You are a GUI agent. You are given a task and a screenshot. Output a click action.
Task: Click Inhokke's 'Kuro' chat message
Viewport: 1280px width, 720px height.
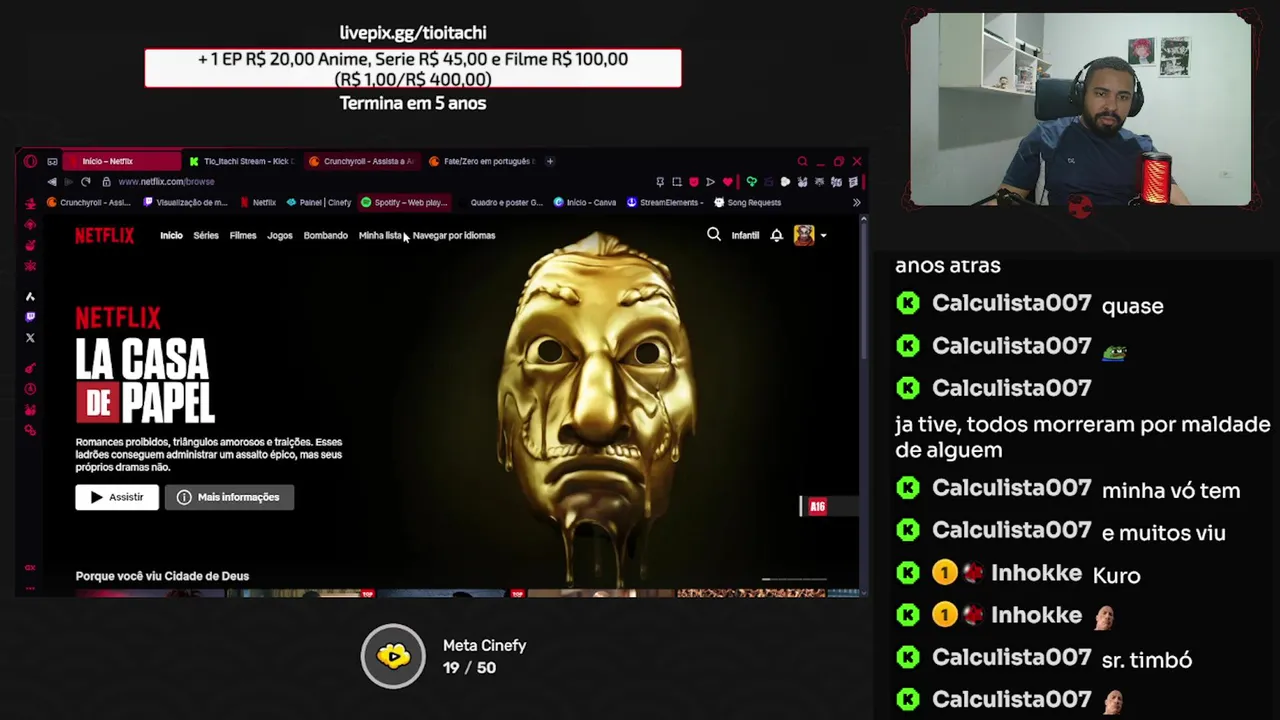1117,575
